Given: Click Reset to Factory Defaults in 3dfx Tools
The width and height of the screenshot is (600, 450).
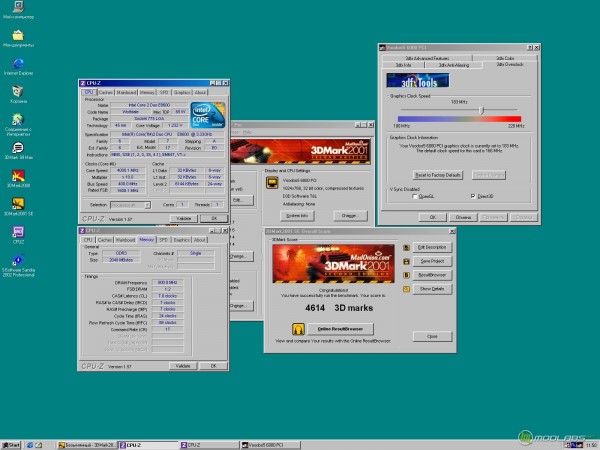Looking at the screenshot, I should coord(438,175).
